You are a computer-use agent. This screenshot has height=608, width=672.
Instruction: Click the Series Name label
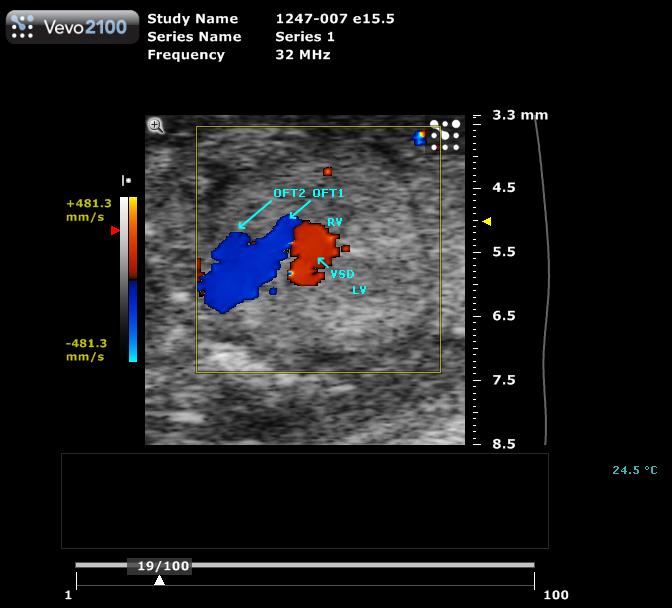(194, 37)
